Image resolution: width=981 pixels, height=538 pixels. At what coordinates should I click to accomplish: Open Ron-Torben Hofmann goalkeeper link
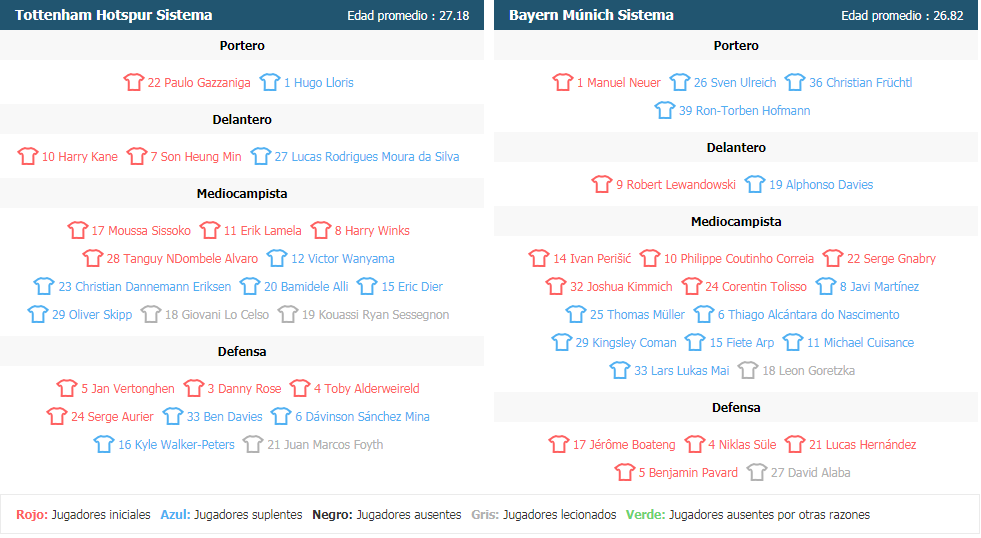point(745,111)
